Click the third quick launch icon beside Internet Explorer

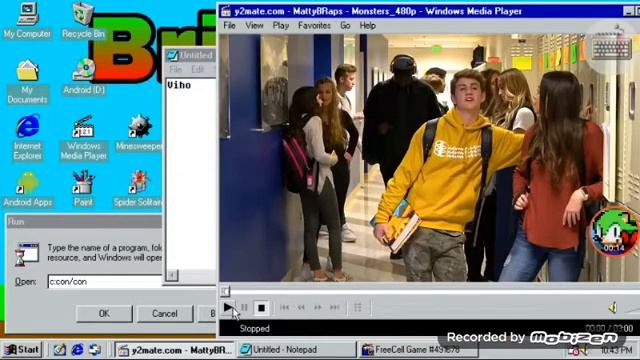coord(95,350)
